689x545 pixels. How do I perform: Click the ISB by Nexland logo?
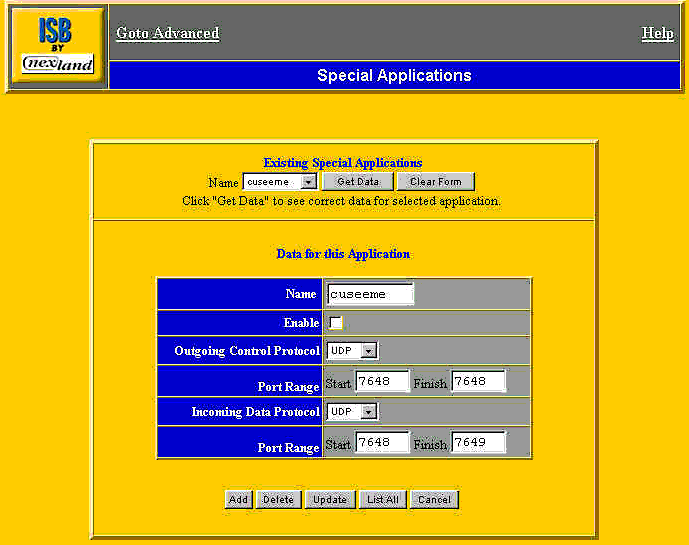[x=58, y=46]
